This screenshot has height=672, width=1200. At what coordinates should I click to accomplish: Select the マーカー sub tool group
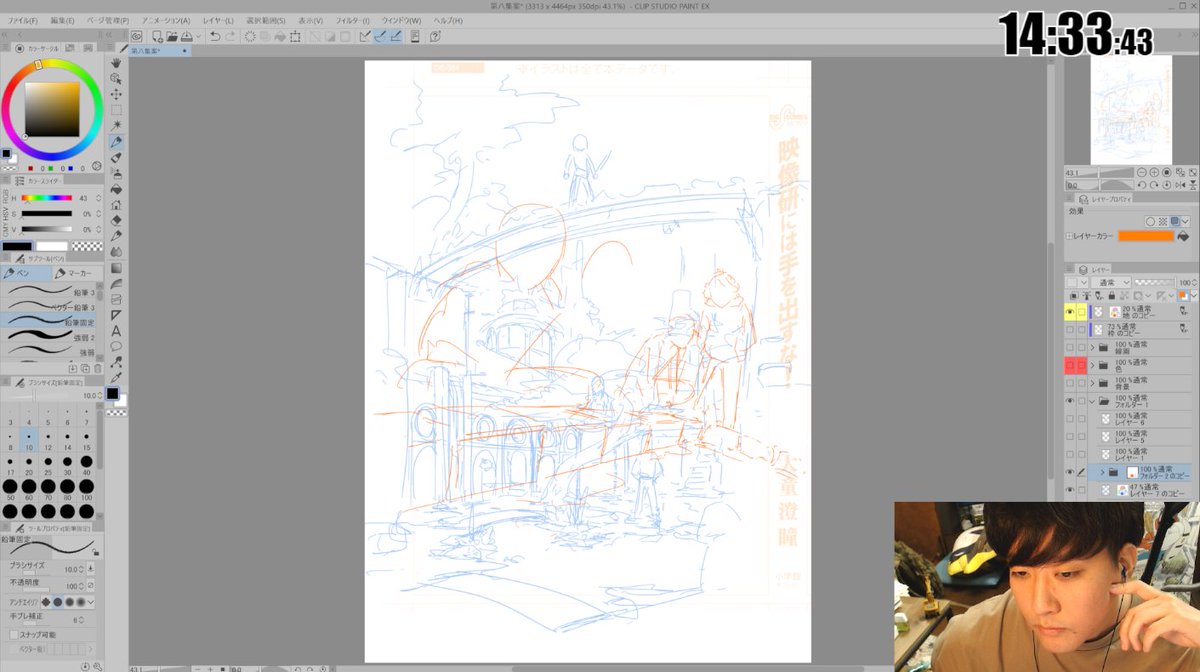click(x=76, y=273)
